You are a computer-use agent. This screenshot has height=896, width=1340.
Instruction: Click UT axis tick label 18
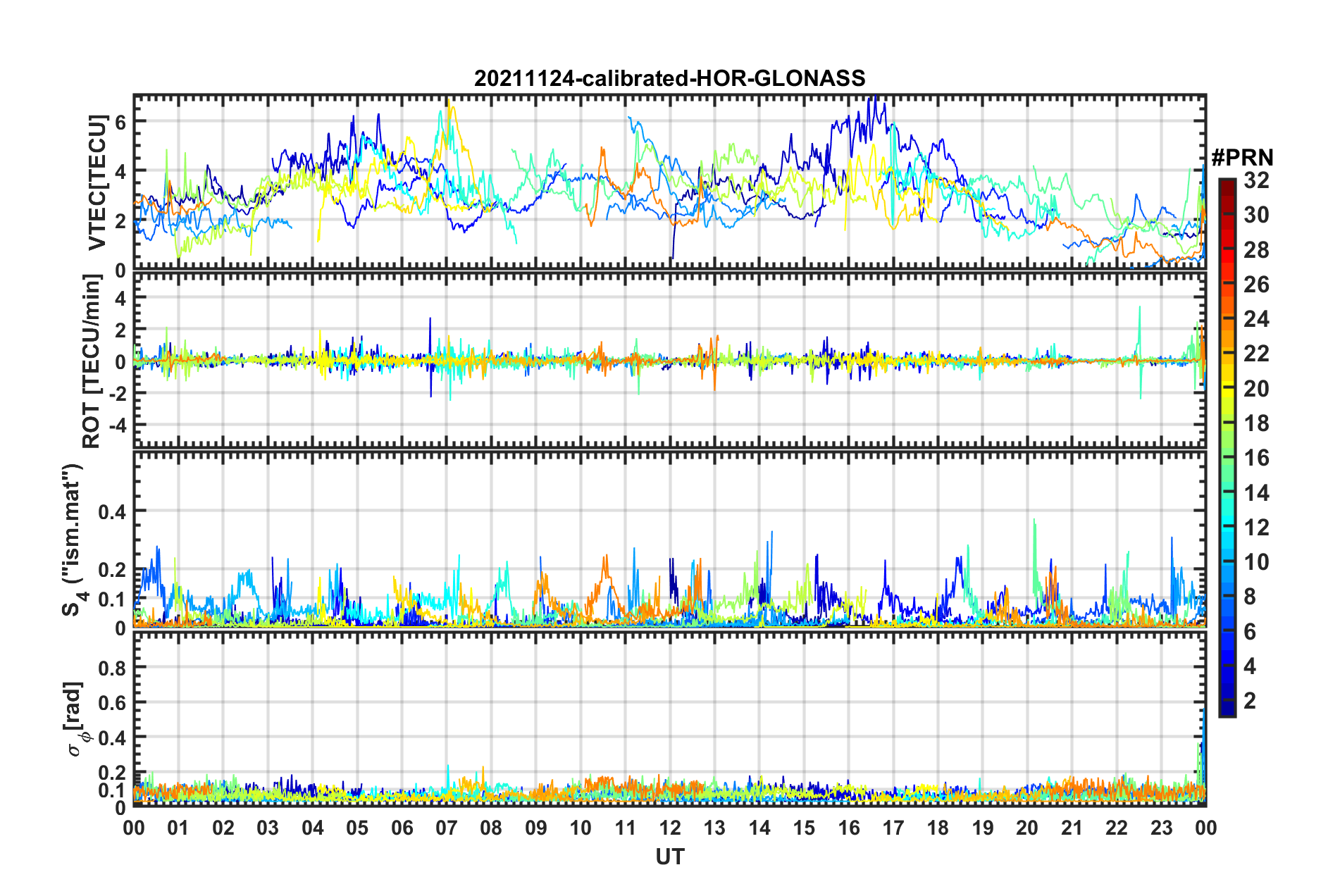coord(938,828)
